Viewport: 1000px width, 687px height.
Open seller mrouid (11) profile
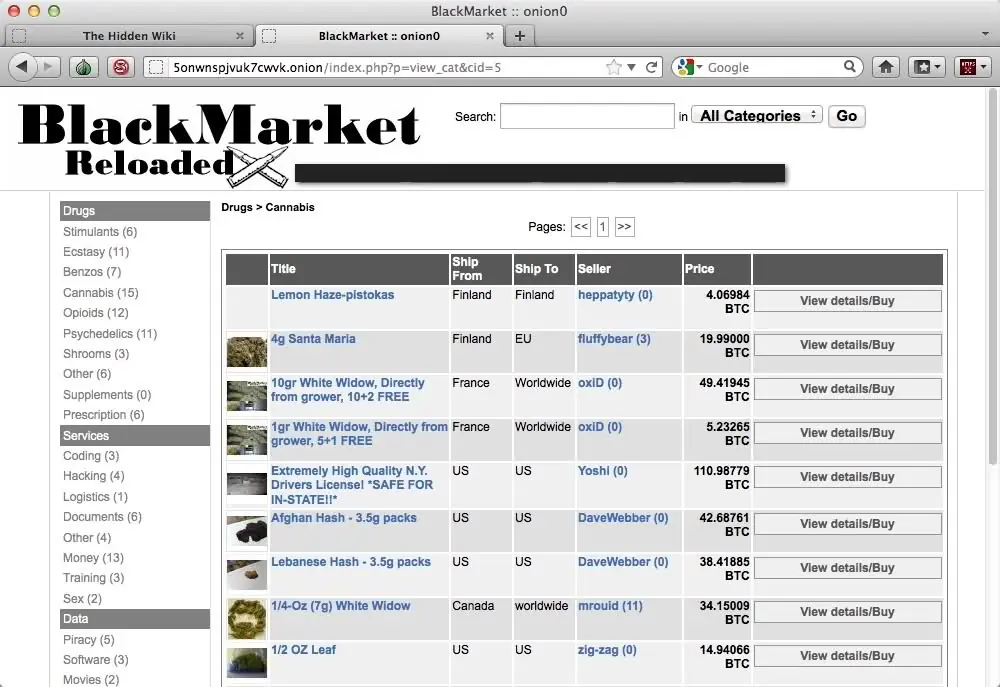click(610, 606)
